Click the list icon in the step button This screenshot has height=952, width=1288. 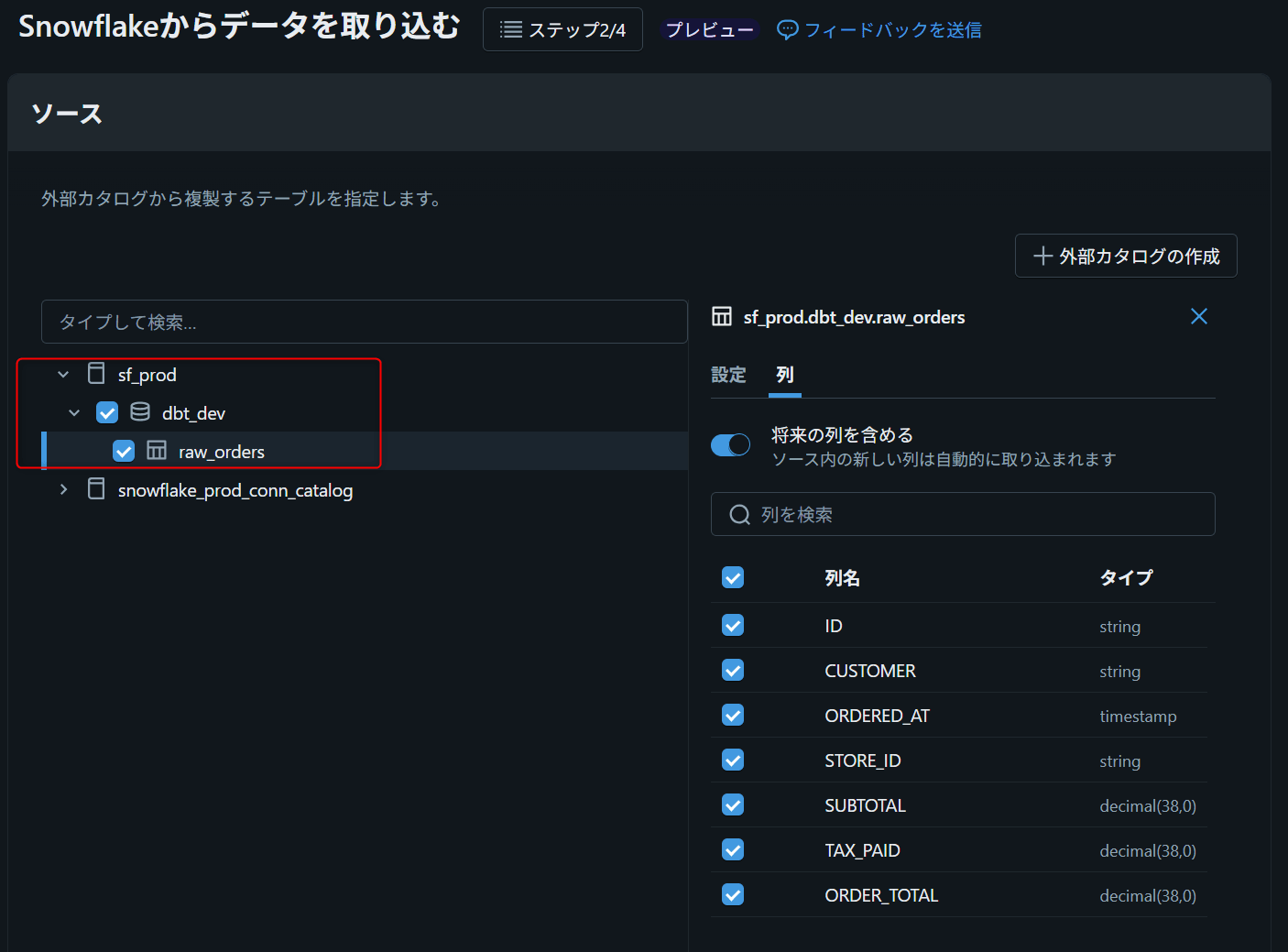[511, 30]
